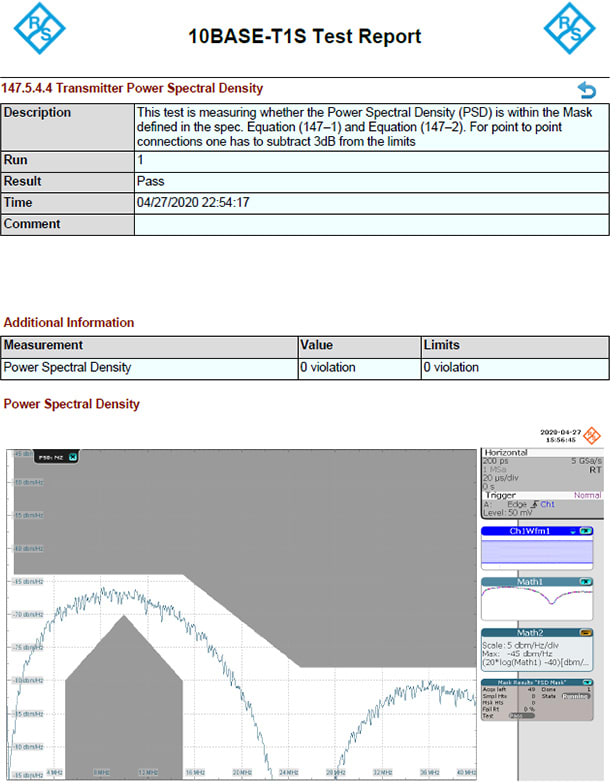This screenshot has height=784, width=616.
Task: Open the Trigger settings label
Action: pos(500,495)
